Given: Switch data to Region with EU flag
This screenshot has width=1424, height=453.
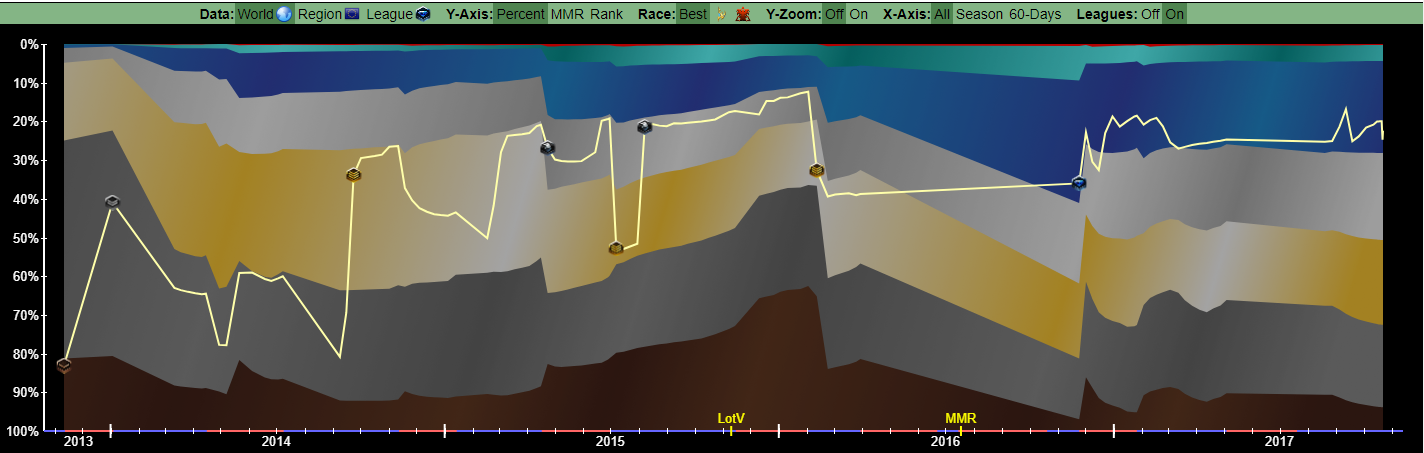Looking at the screenshot, I should click(328, 14).
